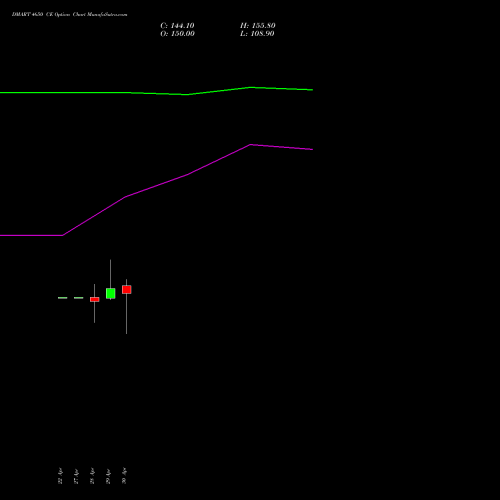Click the 29 Apr date axis label

point(108,476)
